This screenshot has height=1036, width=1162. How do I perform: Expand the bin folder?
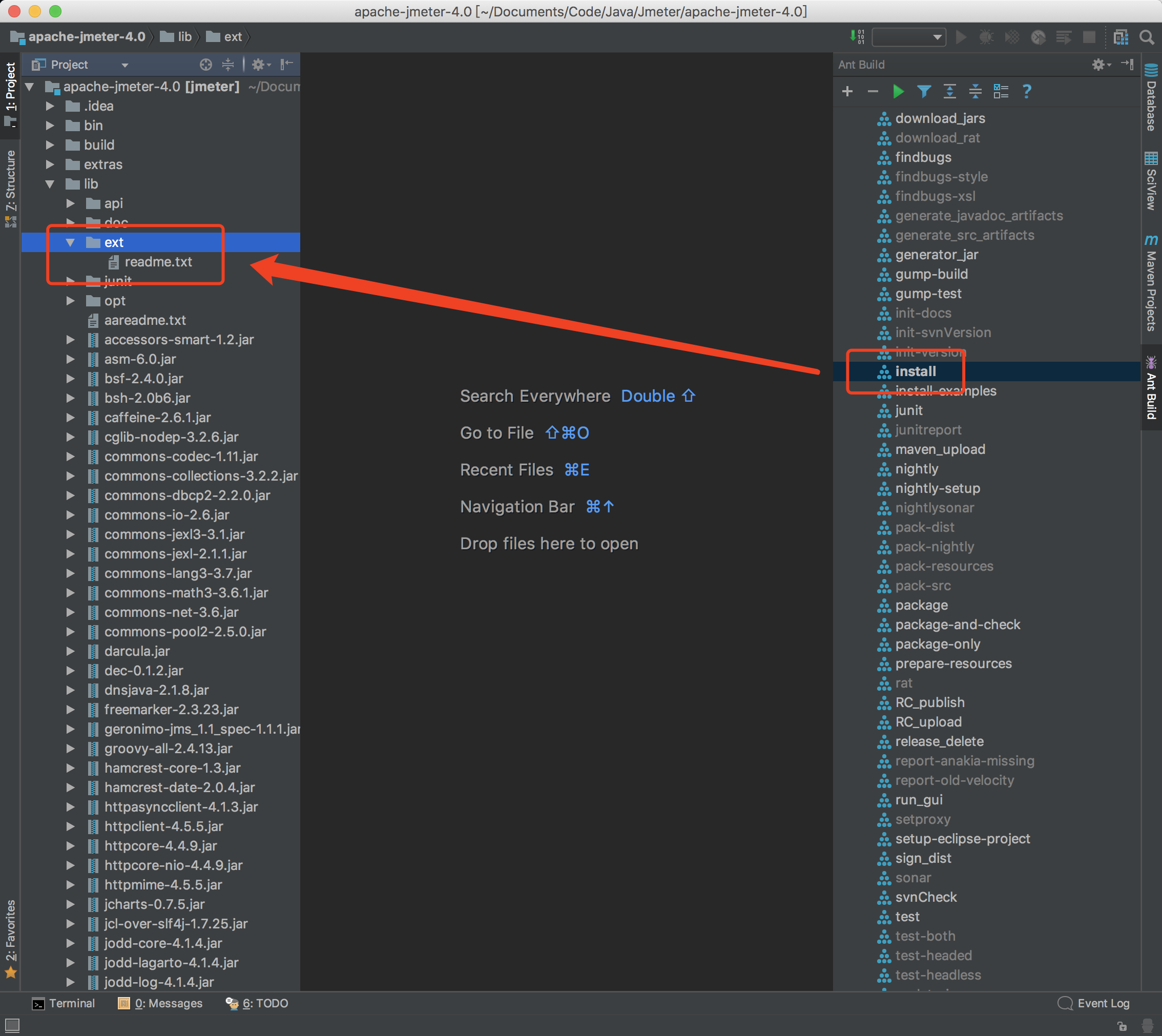50,125
